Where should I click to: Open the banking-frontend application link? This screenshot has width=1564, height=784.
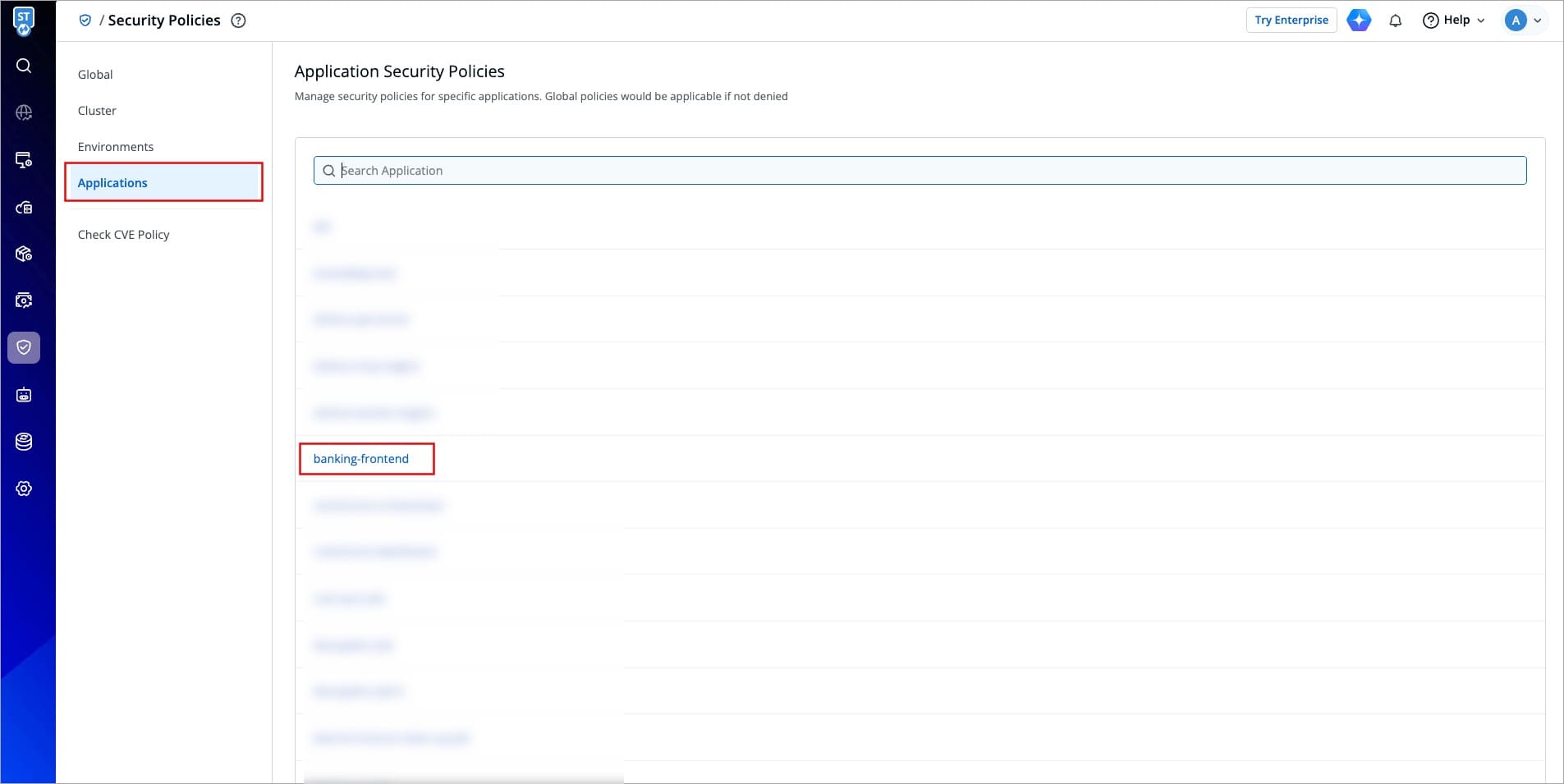(x=361, y=459)
